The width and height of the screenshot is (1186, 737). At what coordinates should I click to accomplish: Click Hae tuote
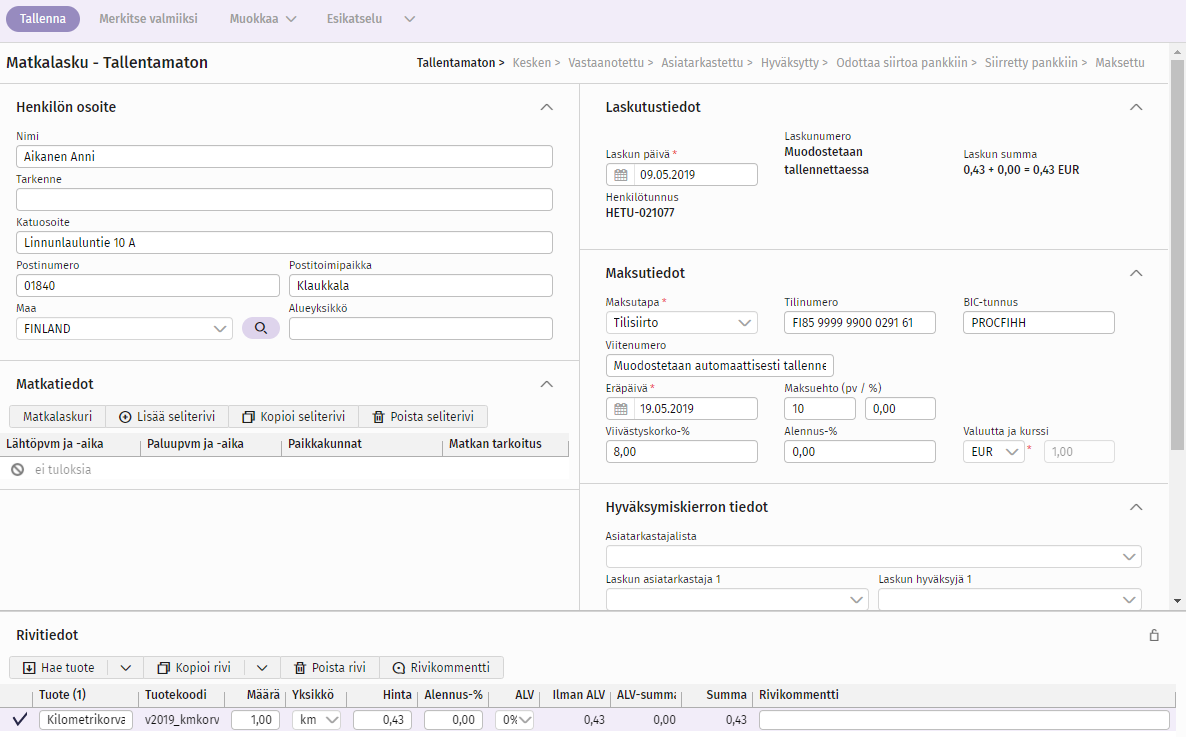click(x=59, y=667)
